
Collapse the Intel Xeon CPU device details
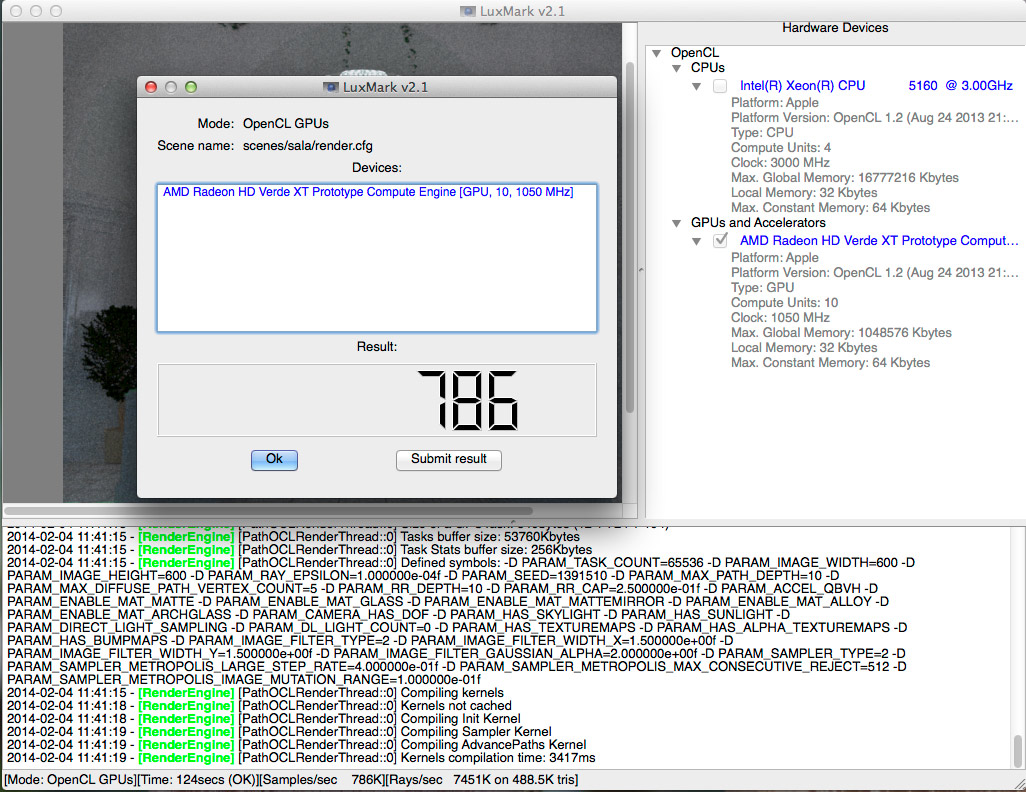pyautogui.click(x=697, y=86)
